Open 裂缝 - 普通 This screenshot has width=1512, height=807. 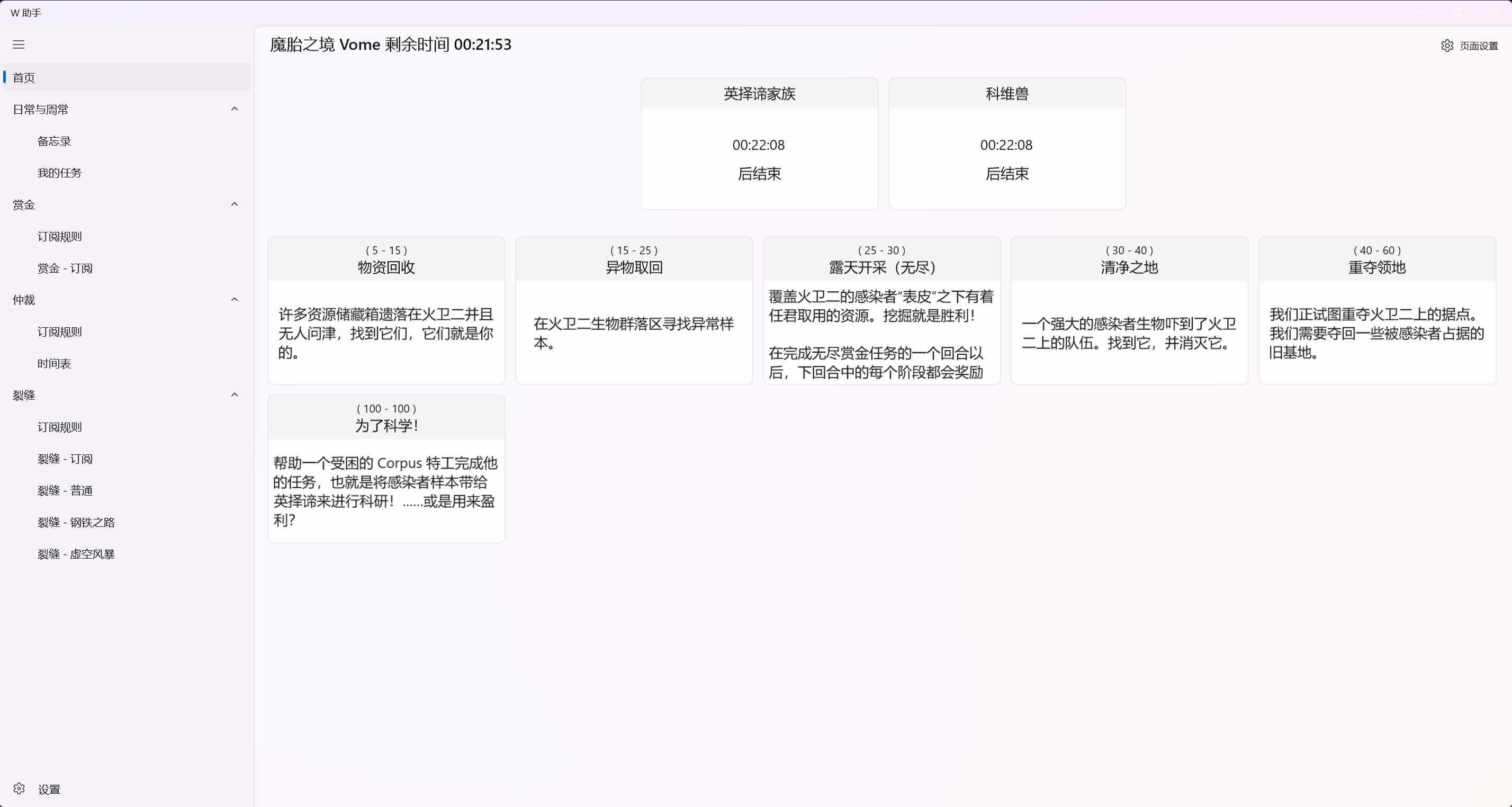click(x=65, y=490)
